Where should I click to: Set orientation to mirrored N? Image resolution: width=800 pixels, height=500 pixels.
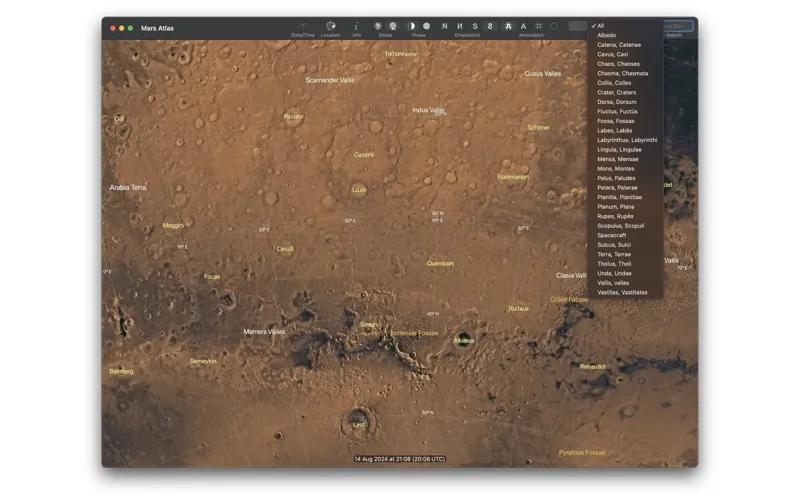(x=460, y=26)
